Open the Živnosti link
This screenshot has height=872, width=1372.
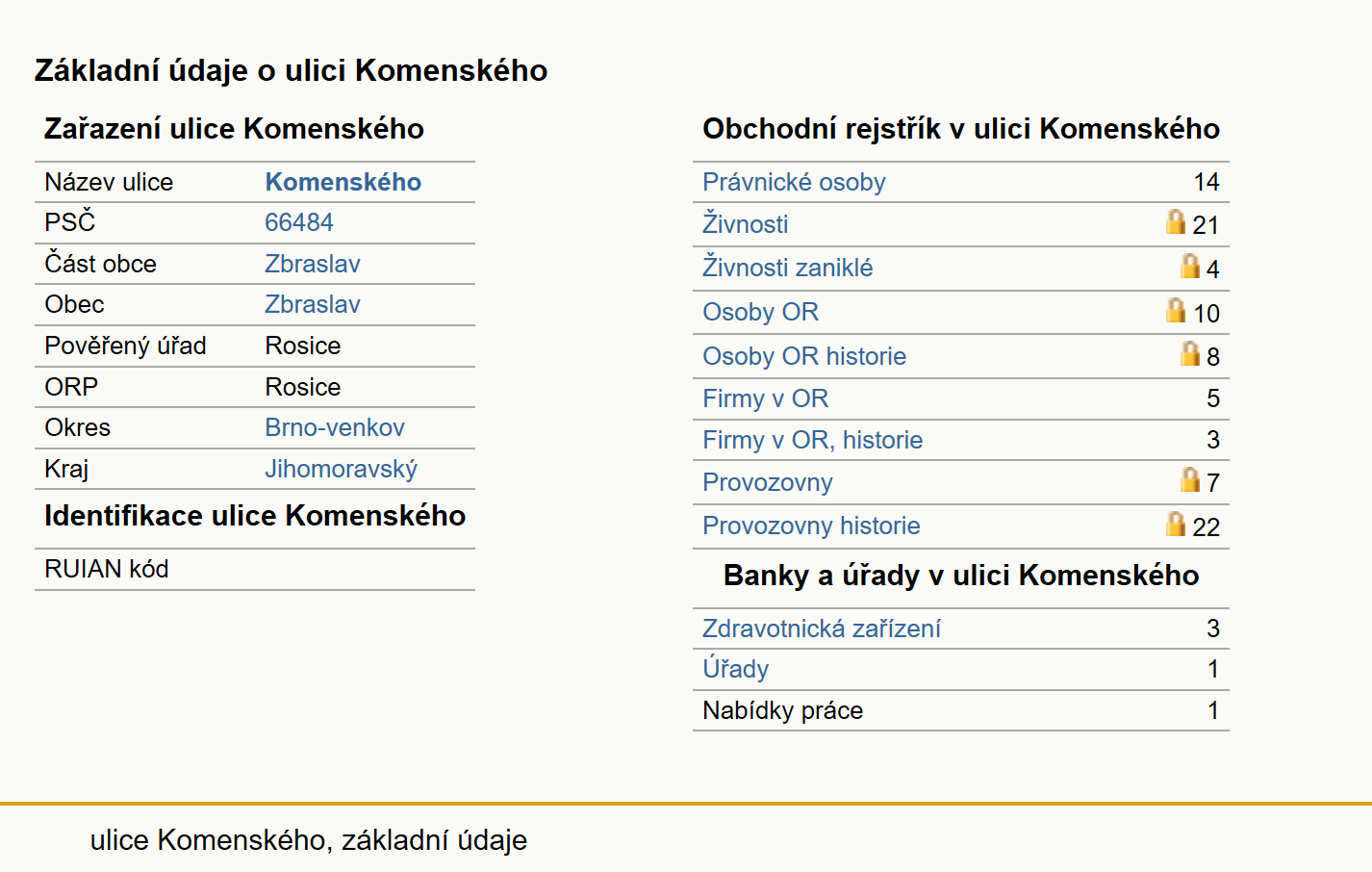click(x=745, y=224)
